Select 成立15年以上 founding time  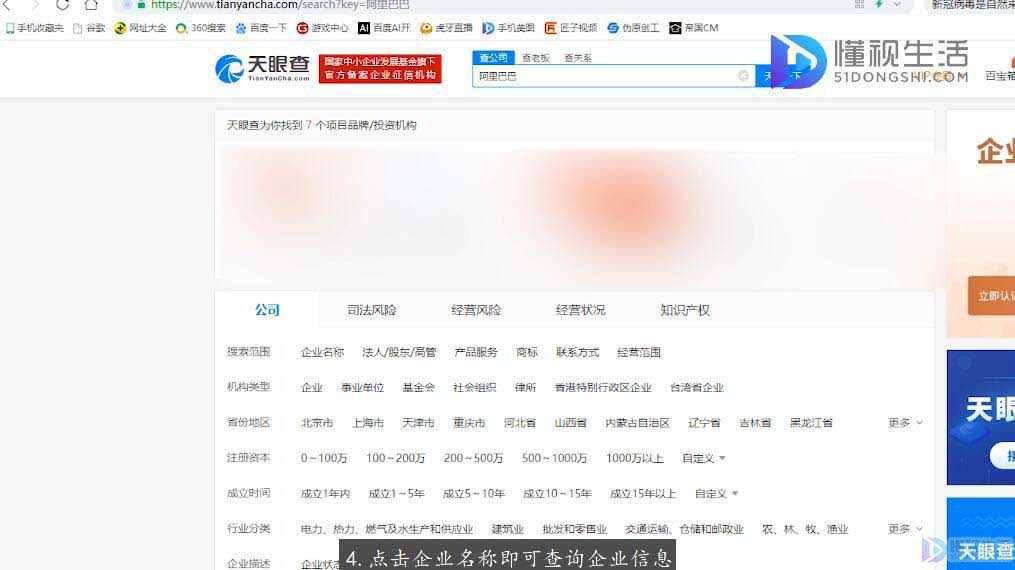pyautogui.click(x=643, y=494)
